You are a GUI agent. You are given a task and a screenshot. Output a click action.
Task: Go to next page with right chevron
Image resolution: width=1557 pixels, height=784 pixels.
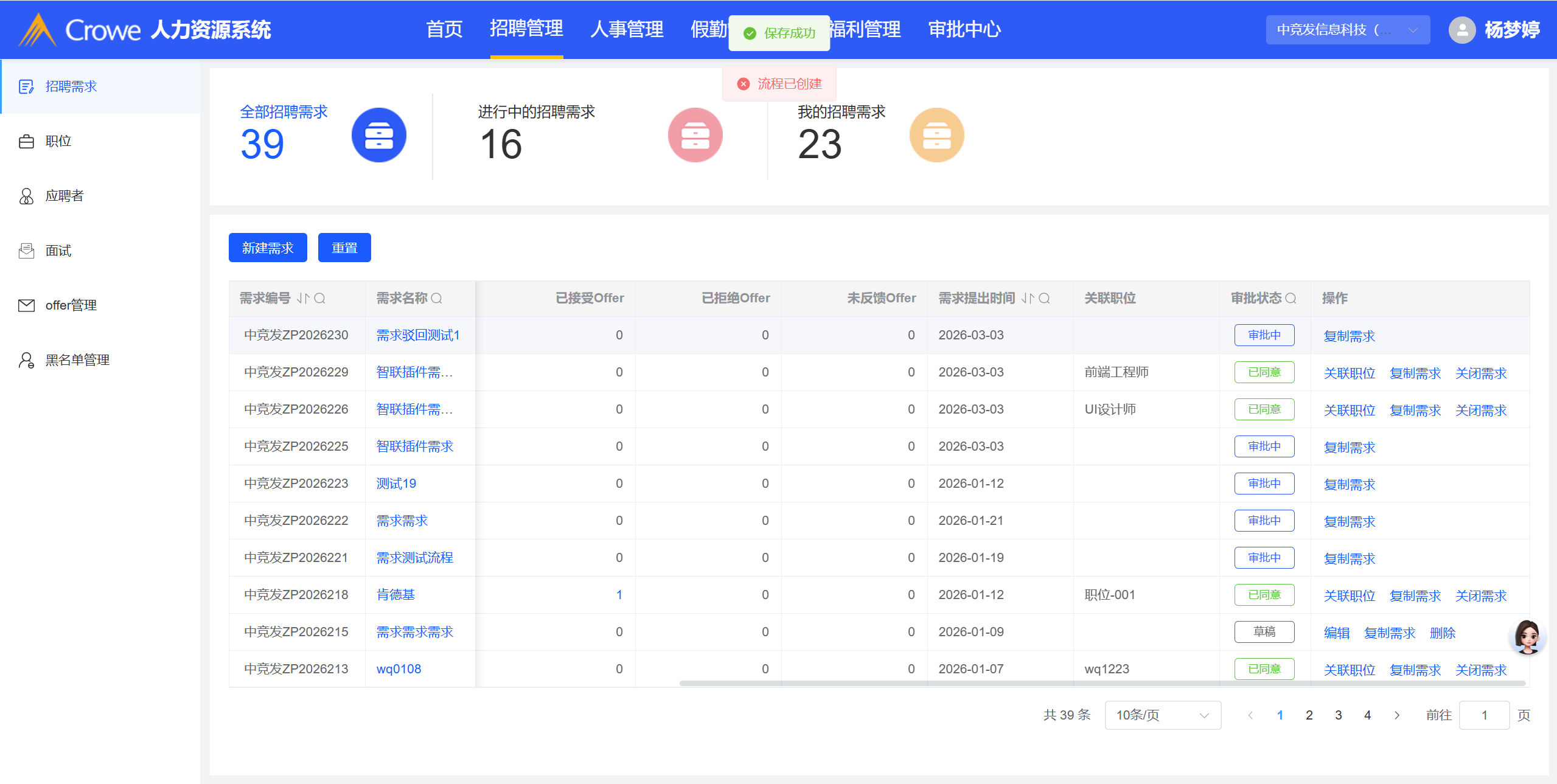[1397, 715]
